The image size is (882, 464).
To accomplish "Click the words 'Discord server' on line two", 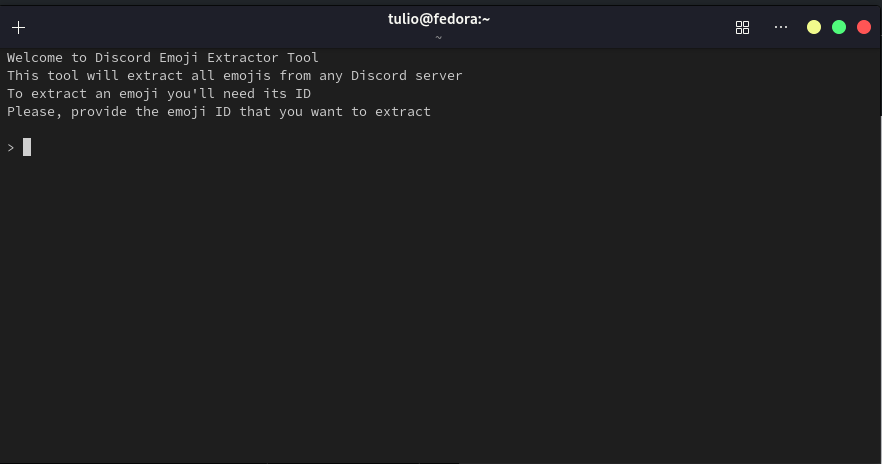I will (407, 75).
